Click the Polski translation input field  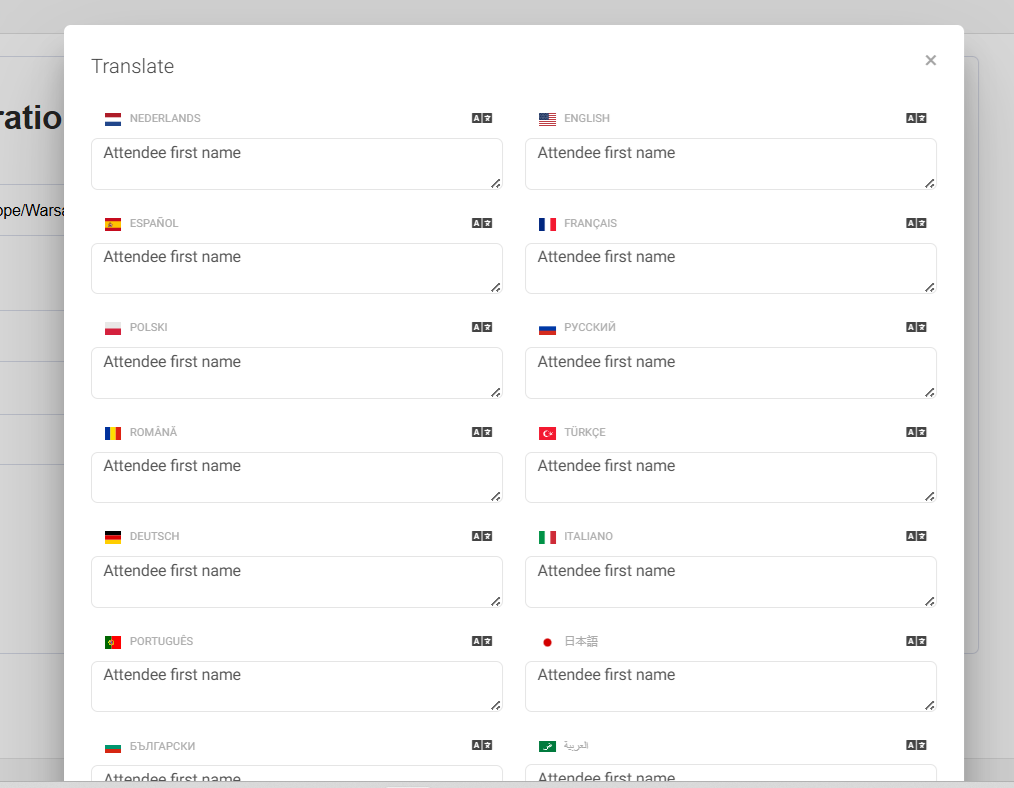296,373
